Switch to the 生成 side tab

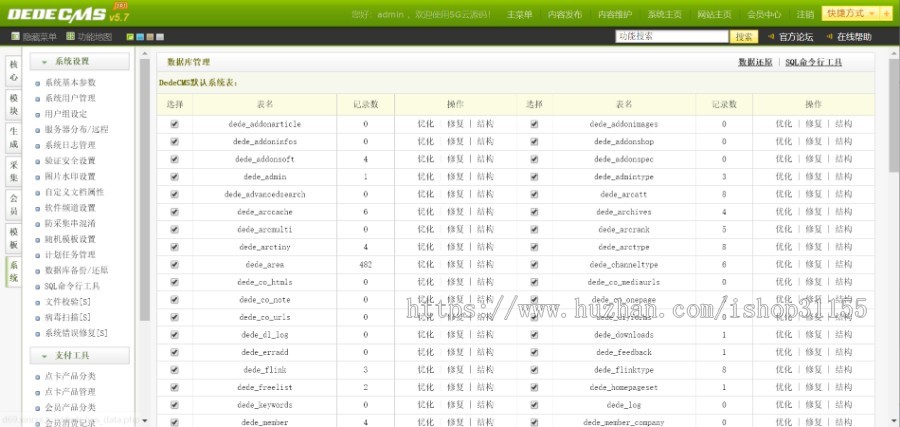14,138
